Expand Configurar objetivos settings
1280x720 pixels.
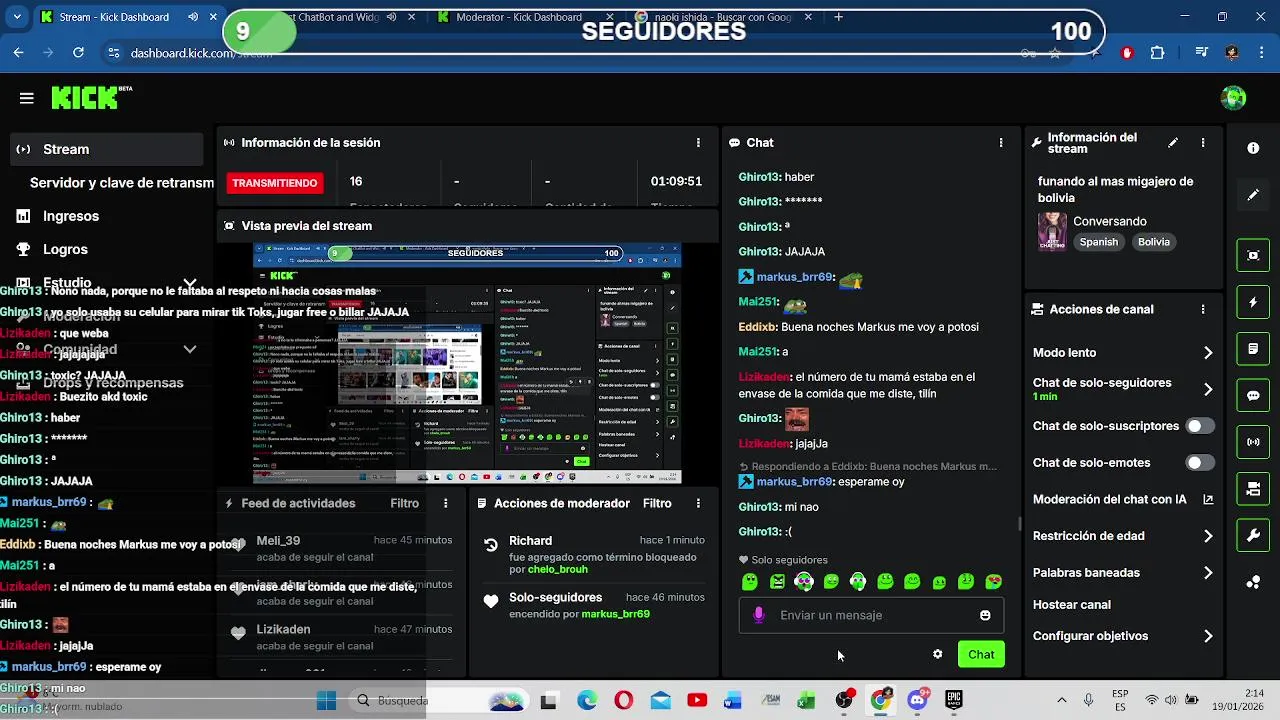pyautogui.click(x=1208, y=636)
